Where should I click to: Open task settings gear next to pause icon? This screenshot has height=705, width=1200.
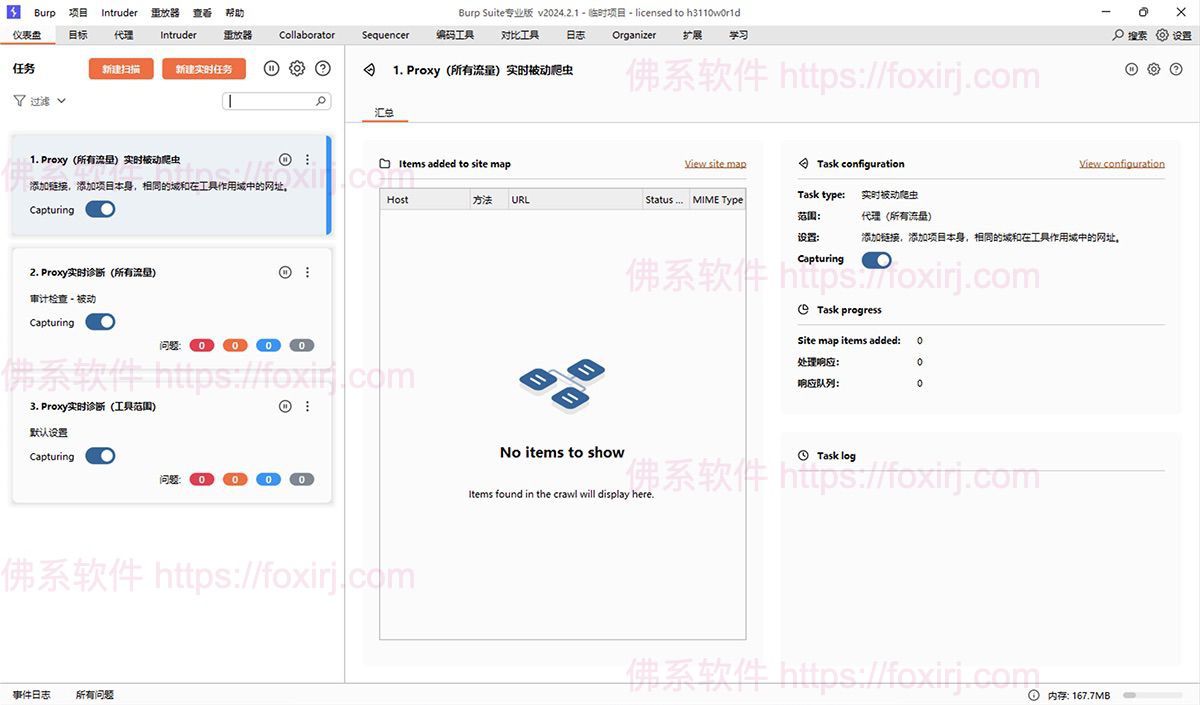pos(297,69)
